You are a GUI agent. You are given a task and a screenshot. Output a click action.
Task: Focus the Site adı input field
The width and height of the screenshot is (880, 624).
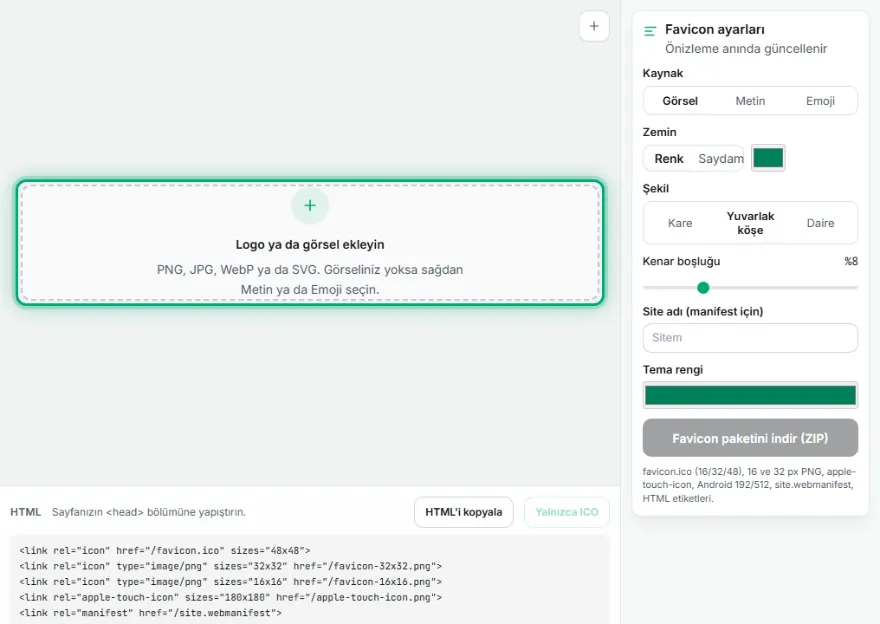point(750,338)
